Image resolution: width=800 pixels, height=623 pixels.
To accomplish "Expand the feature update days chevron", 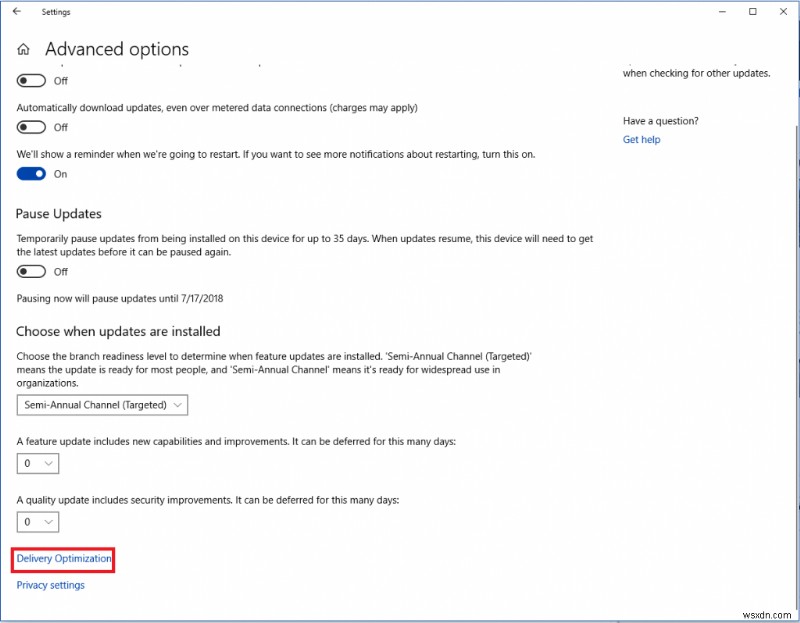I will point(47,463).
